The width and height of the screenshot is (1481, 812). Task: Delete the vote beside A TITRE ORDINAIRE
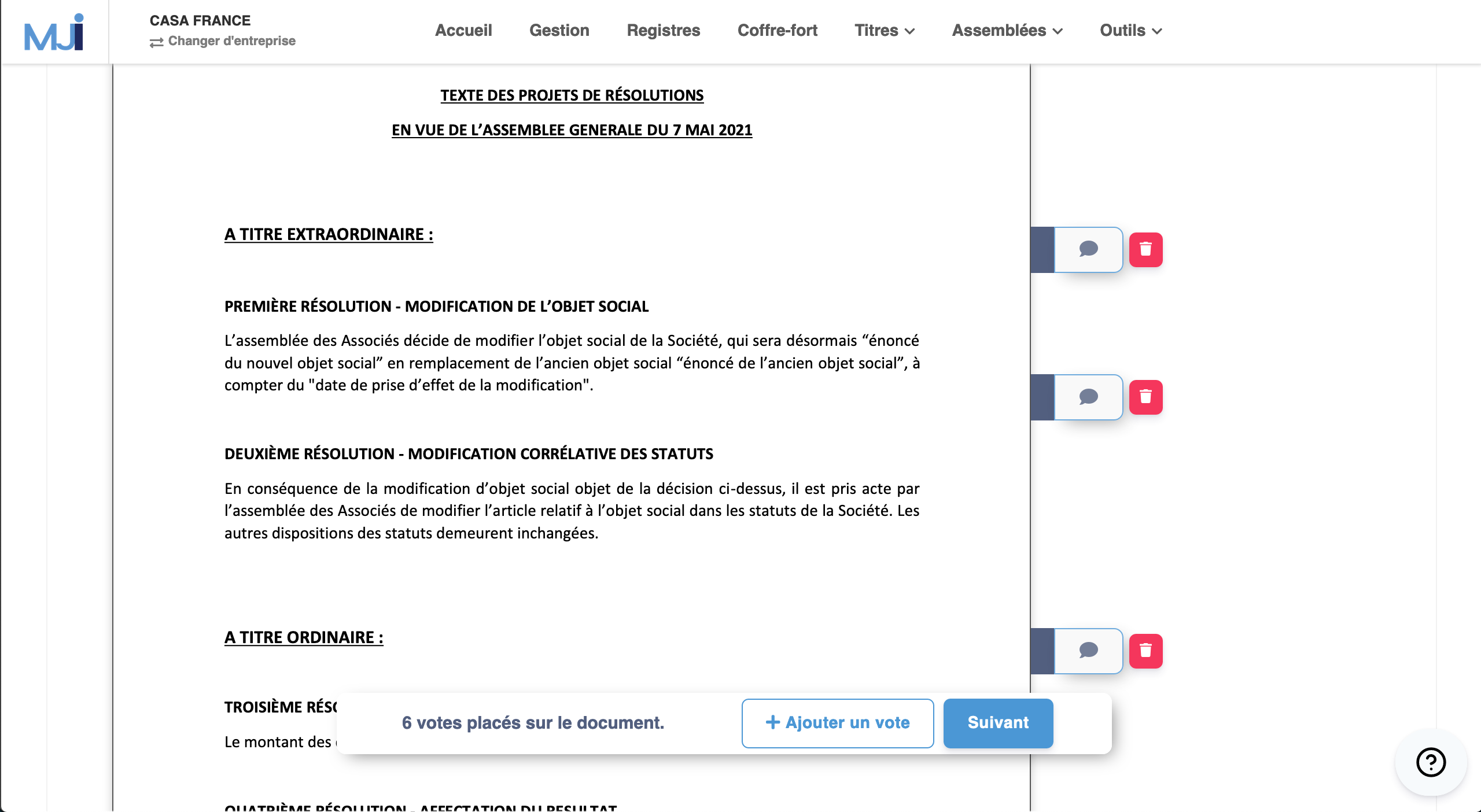coord(1145,651)
